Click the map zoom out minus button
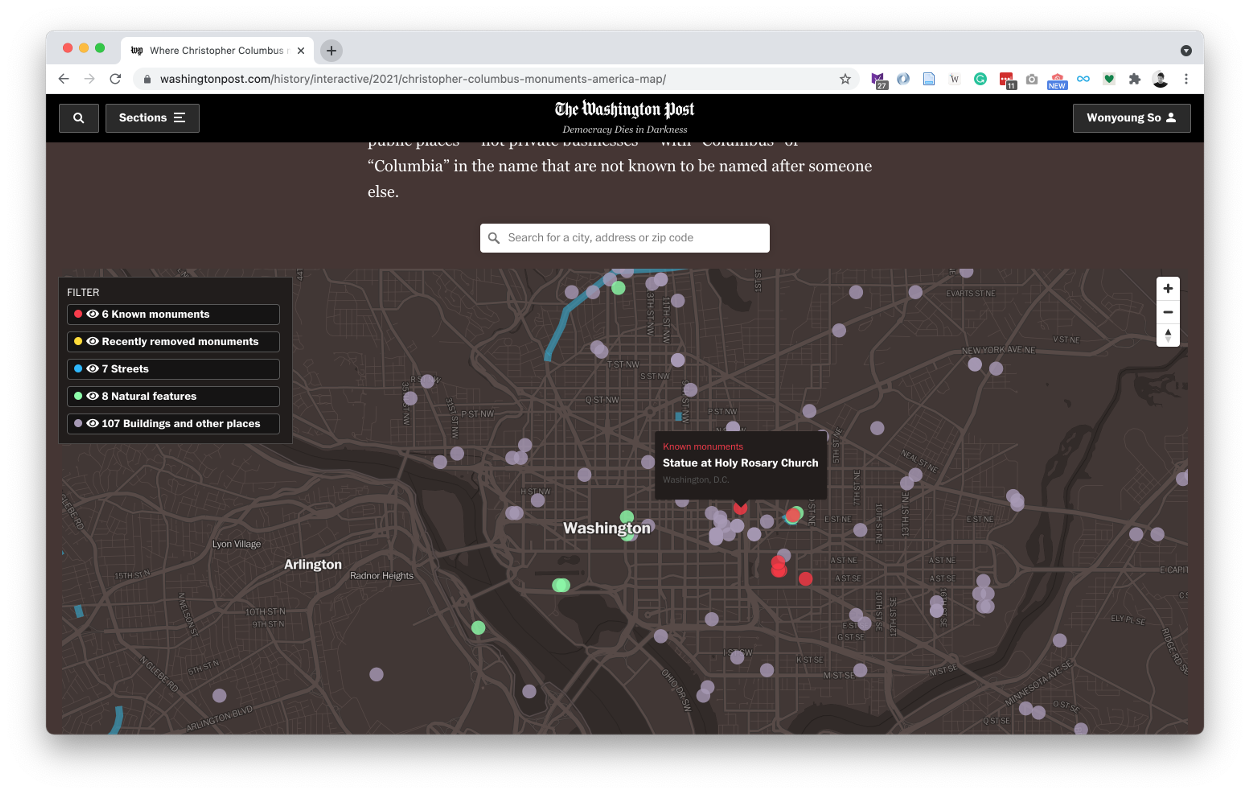This screenshot has height=795, width=1250. 1168,312
